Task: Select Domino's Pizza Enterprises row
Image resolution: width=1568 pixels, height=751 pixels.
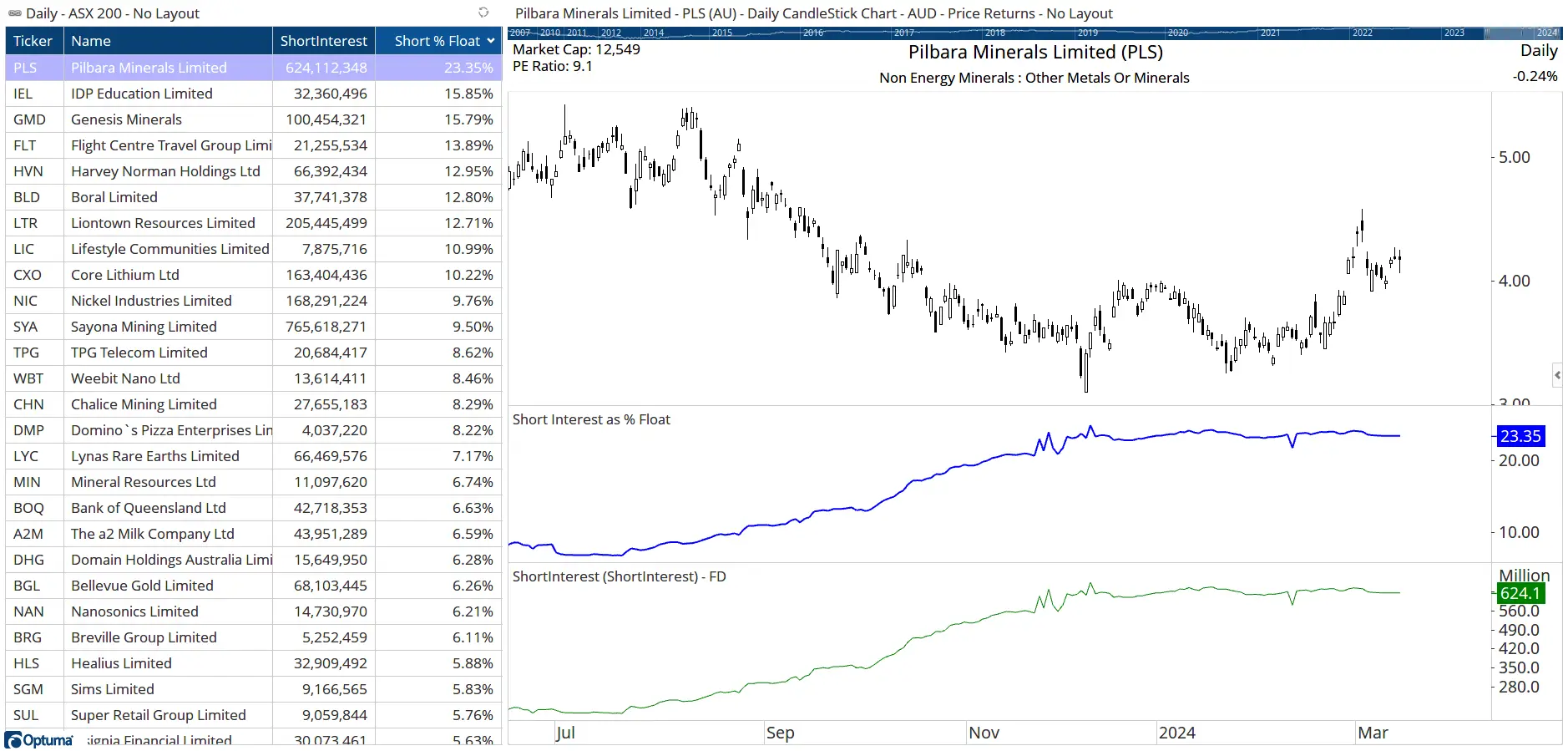Action: [253, 430]
